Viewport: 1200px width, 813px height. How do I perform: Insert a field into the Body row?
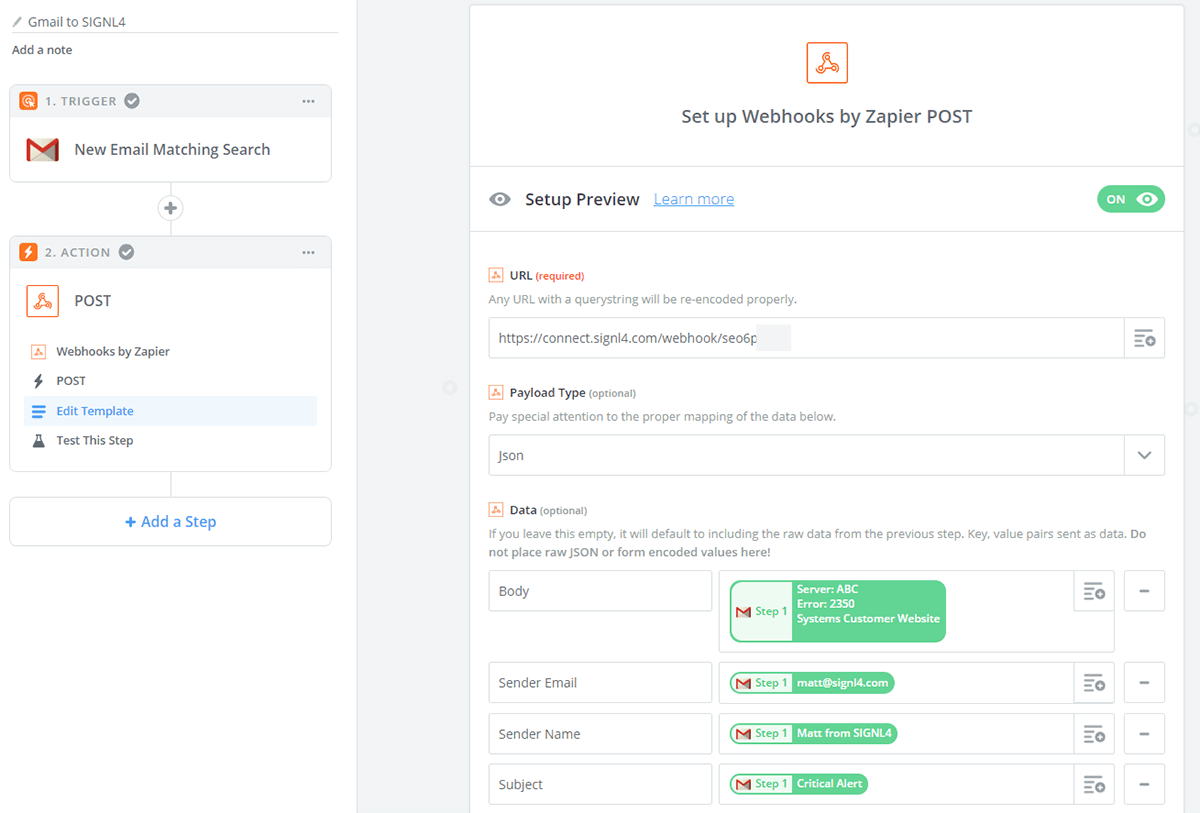pos(1094,591)
